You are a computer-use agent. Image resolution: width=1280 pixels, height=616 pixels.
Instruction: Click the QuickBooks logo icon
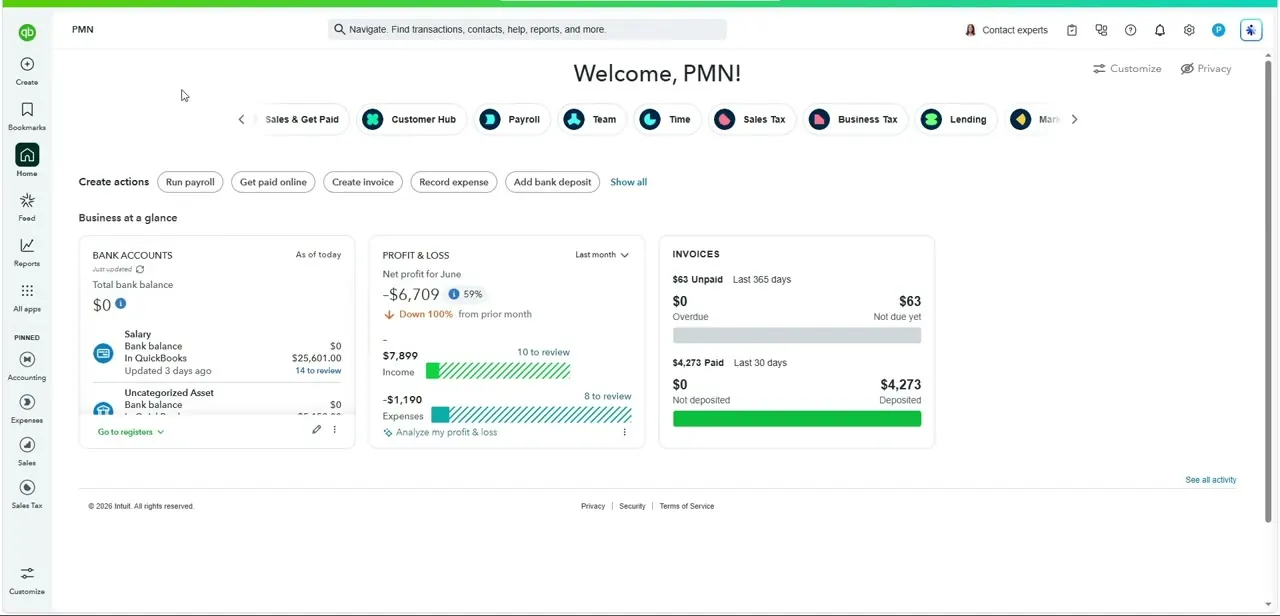tap(27, 33)
